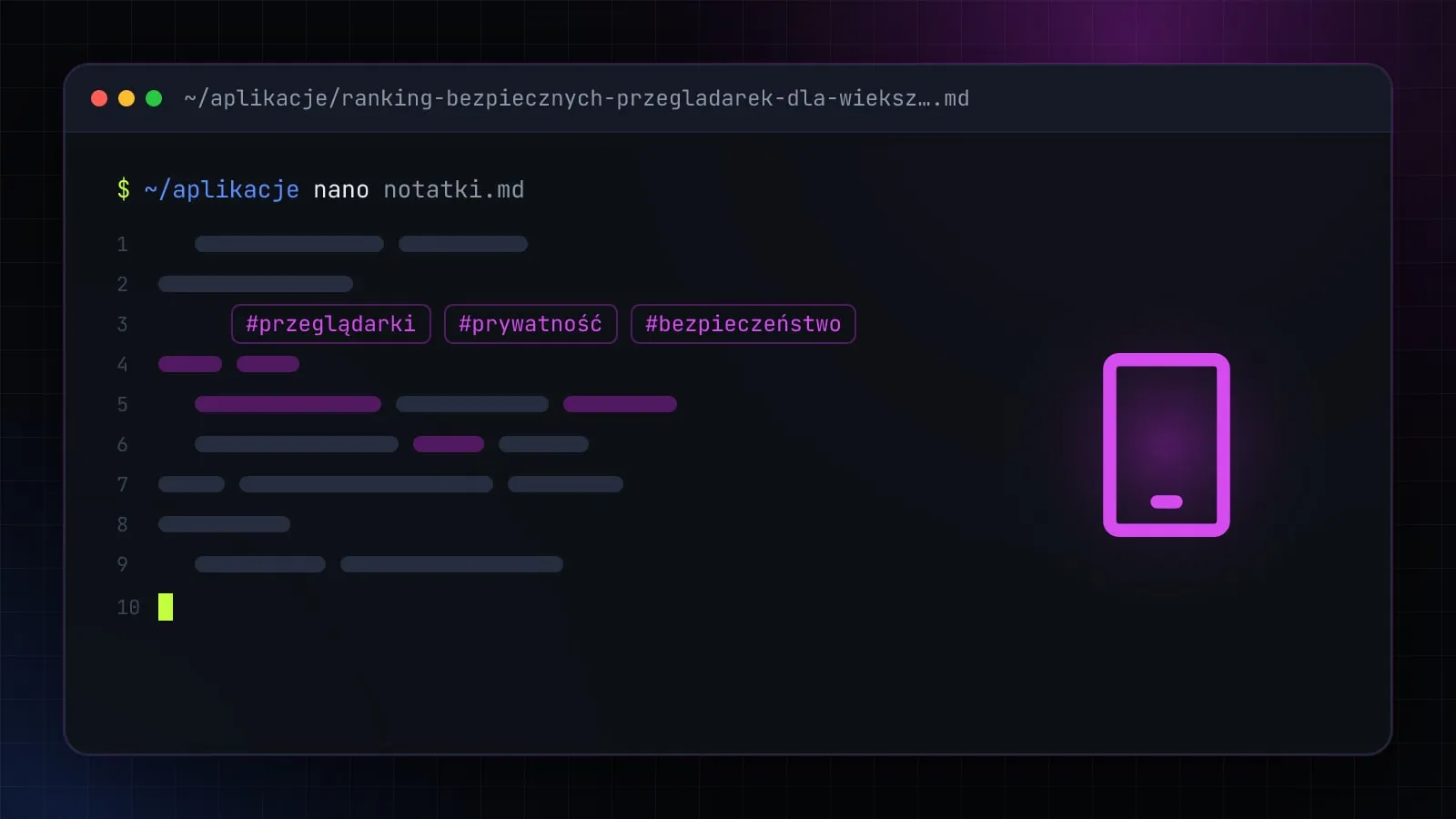The height and width of the screenshot is (819, 1456).
Task: Click the first purple bar on line 4
Action: pyautogui.click(x=190, y=364)
